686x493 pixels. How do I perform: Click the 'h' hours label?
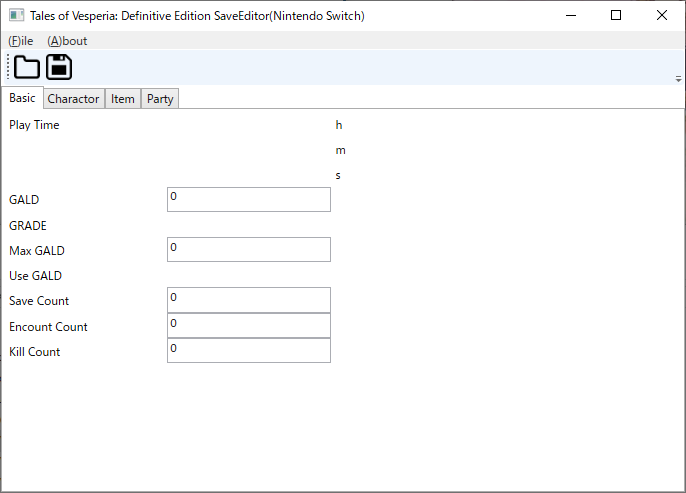339,125
